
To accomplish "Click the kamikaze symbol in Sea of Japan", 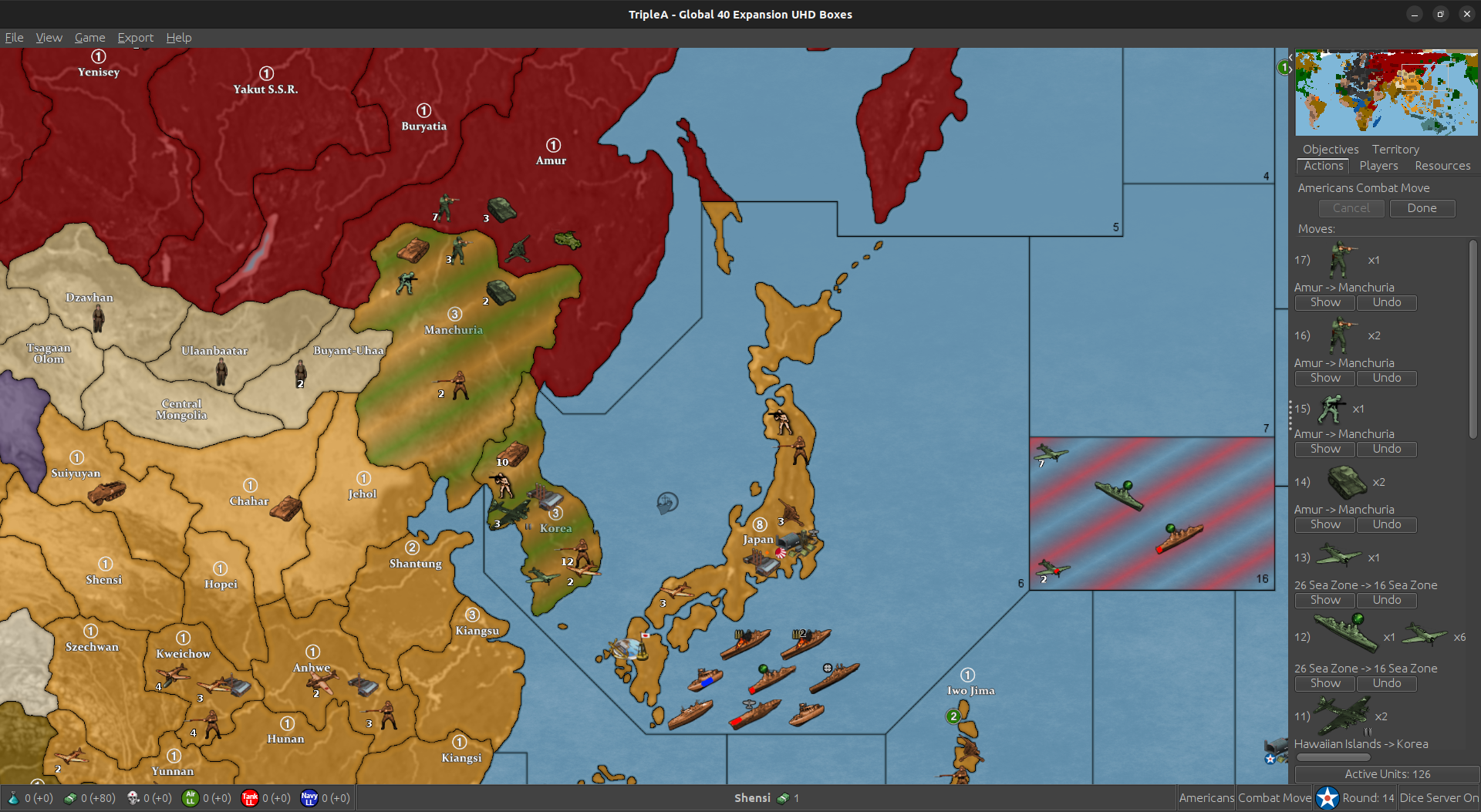I will 667,503.
